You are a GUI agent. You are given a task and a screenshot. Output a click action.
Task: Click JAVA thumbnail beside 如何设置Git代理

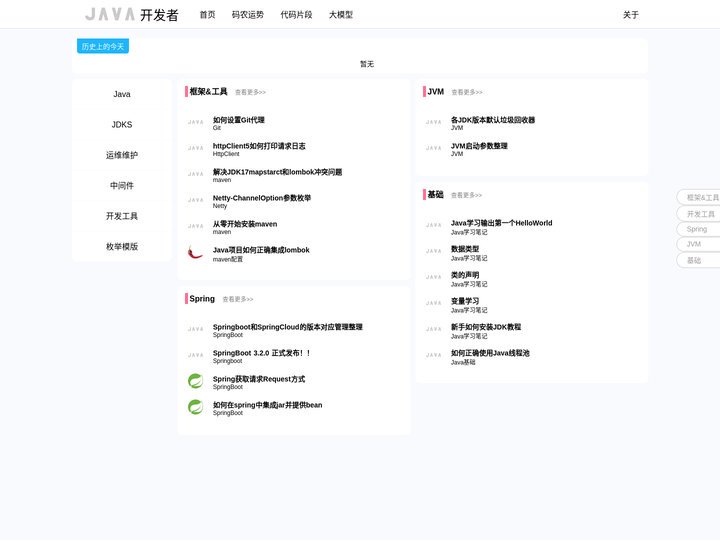[195, 122]
